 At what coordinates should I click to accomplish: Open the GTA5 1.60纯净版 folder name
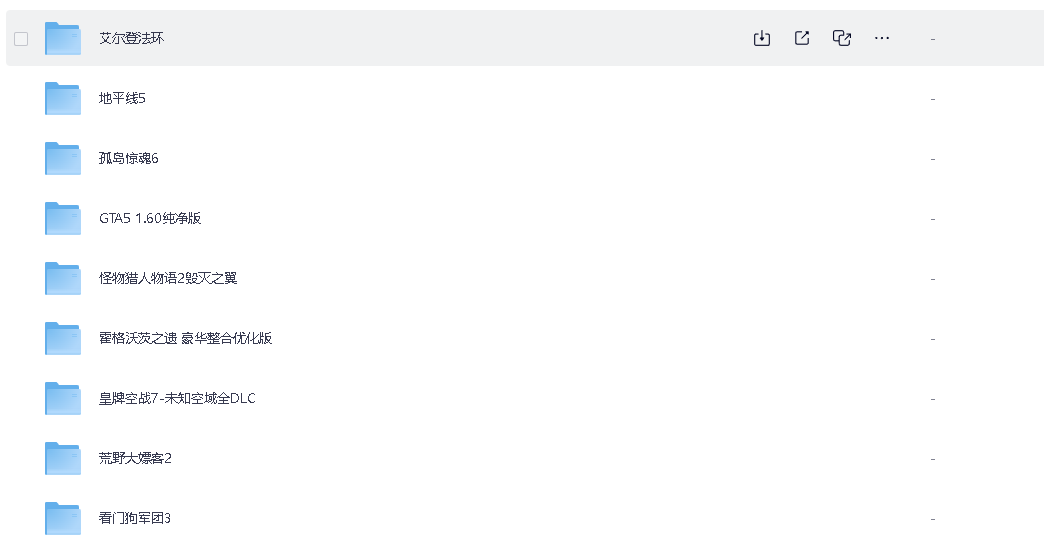[x=150, y=218]
